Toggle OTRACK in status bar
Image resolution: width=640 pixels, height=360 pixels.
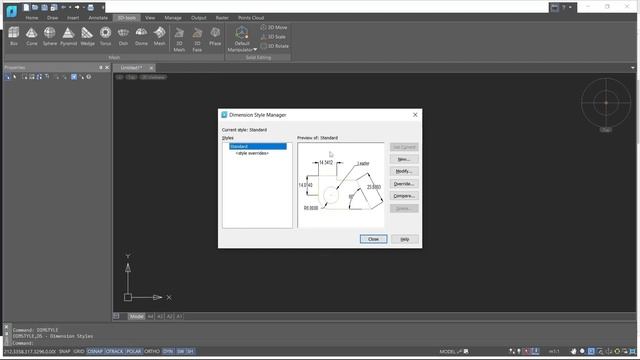[x=114, y=351]
